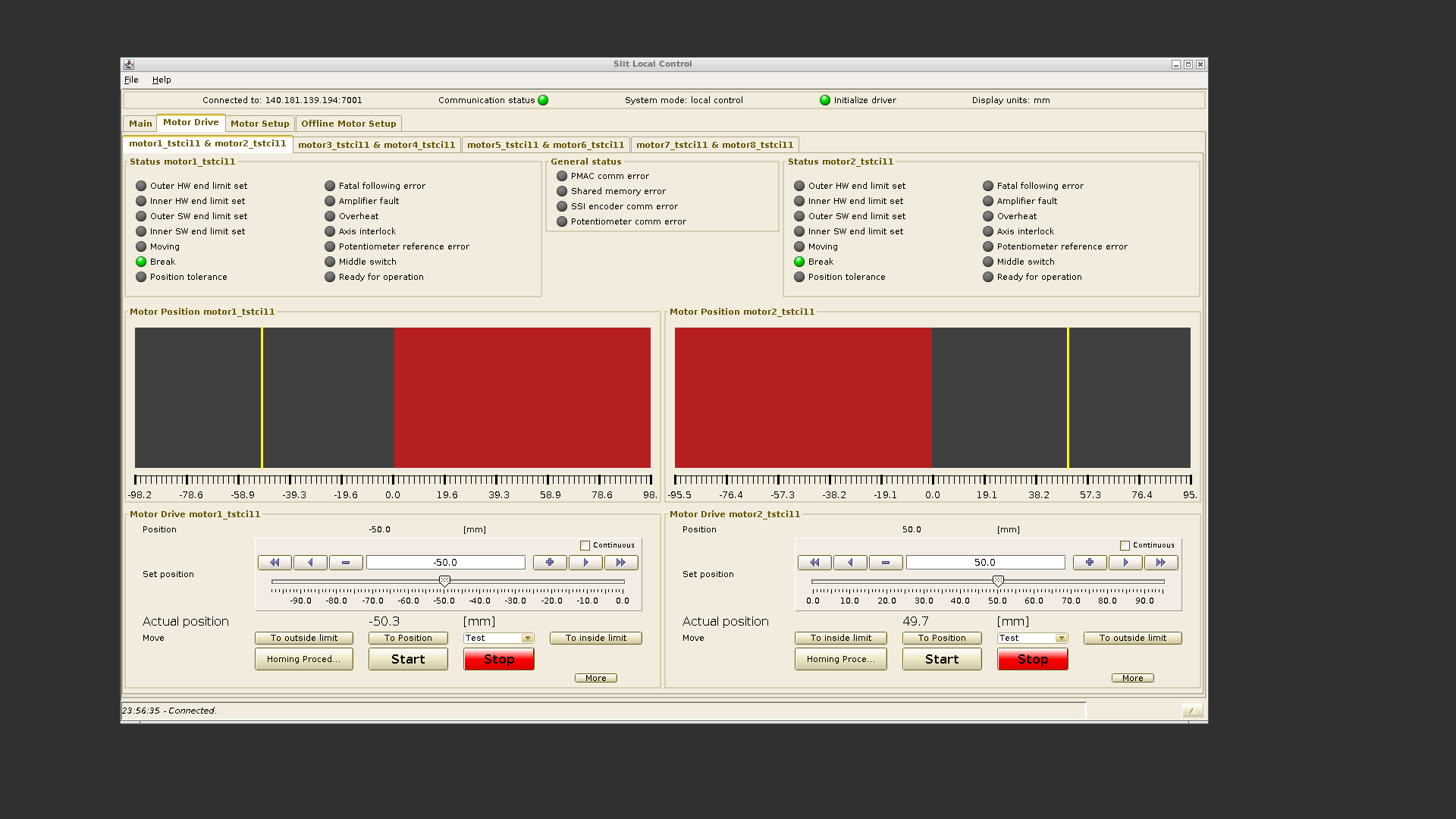Click motor2 set position field showing 50.0

(x=986, y=563)
